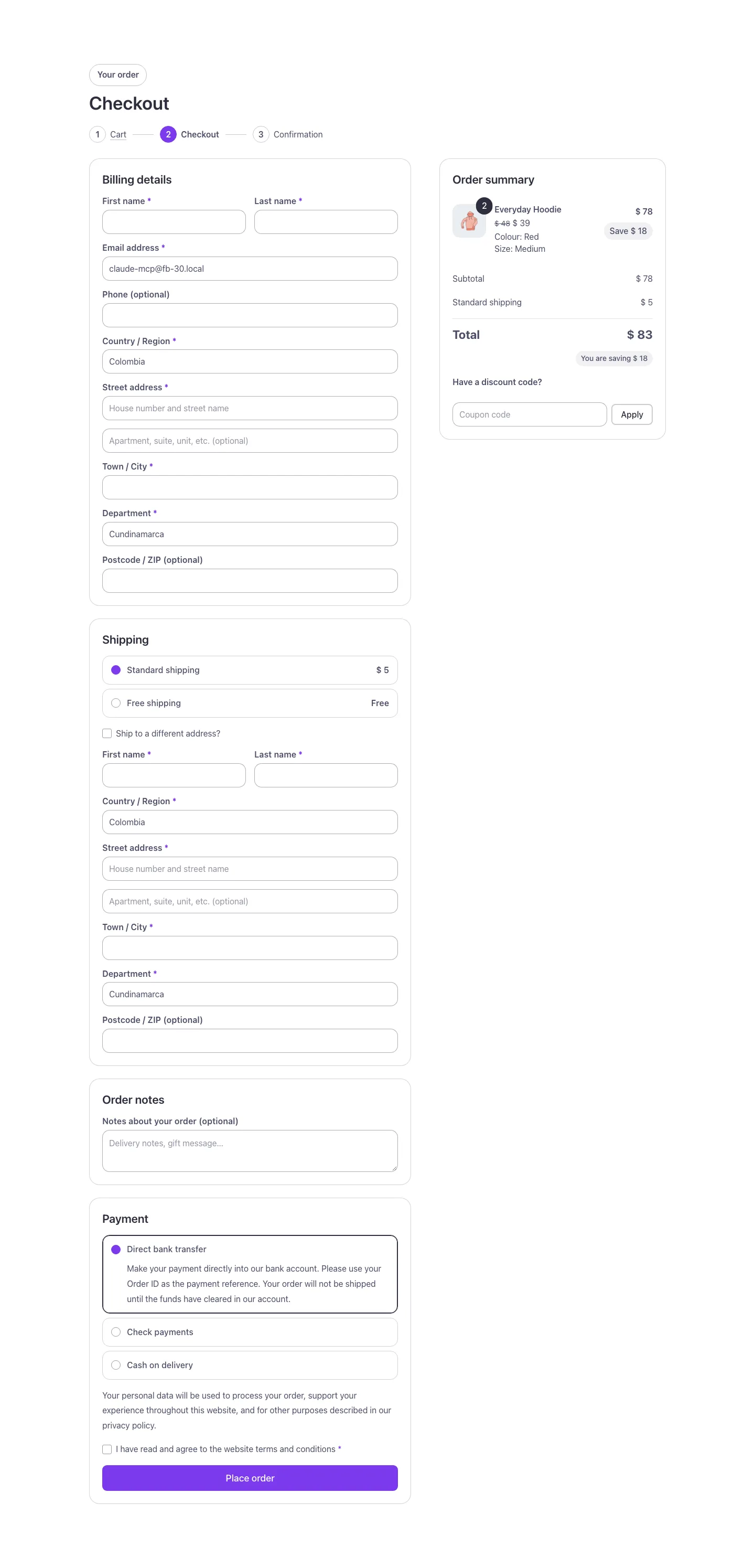Click step 1 Cart circle icon
This screenshot has width=755, height=1568.
[x=98, y=134]
